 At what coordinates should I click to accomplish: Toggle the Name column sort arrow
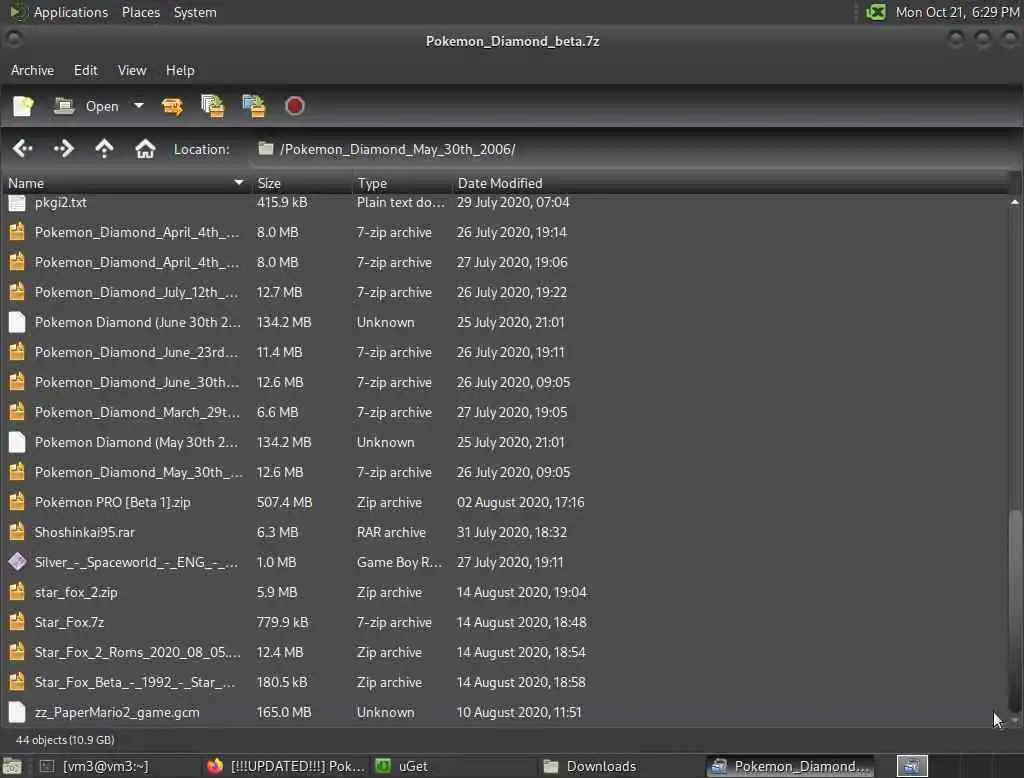238,183
